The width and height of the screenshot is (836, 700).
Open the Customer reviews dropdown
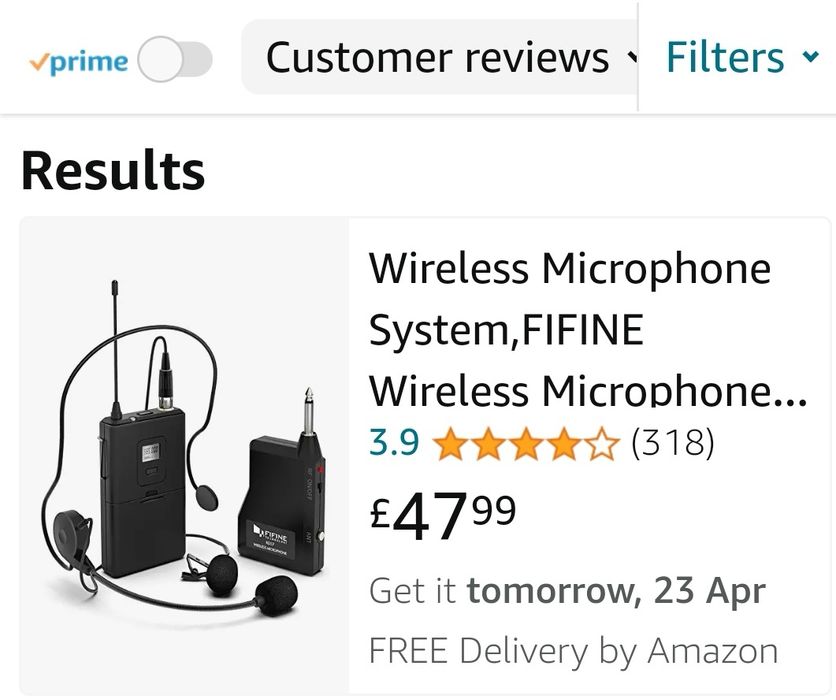(438, 58)
